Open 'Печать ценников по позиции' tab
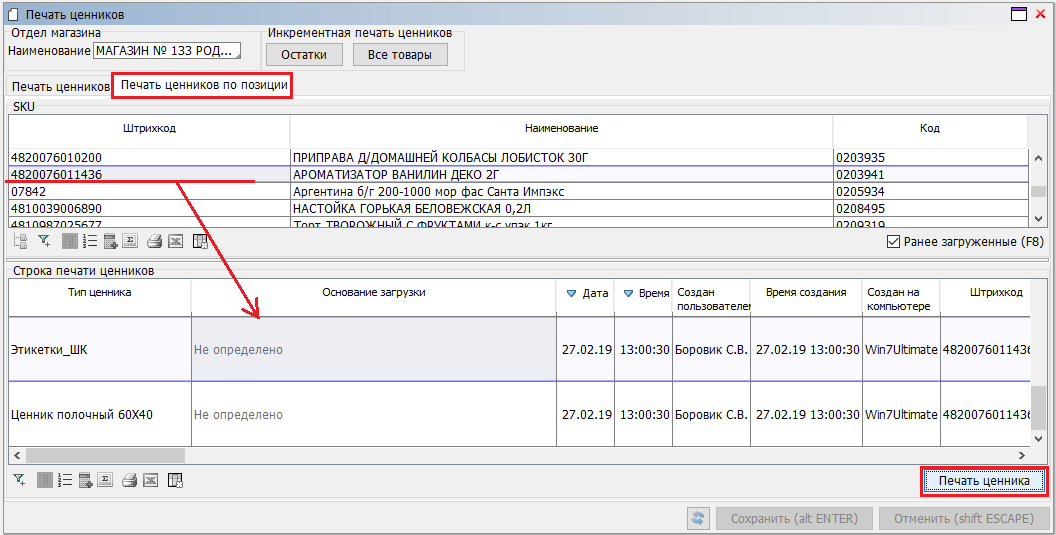 pos(204,86)
